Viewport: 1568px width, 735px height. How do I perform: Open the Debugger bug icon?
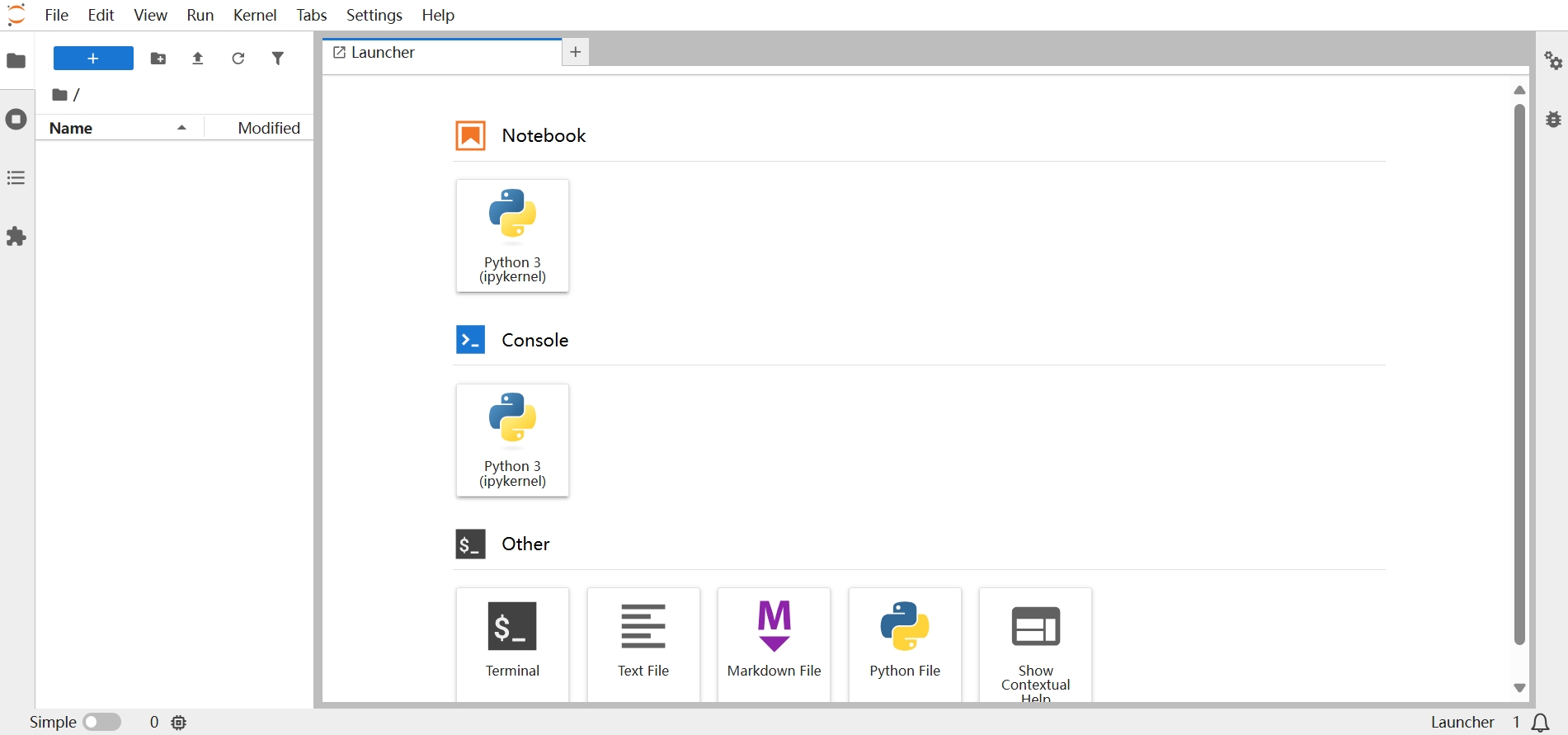[1553, 120]
